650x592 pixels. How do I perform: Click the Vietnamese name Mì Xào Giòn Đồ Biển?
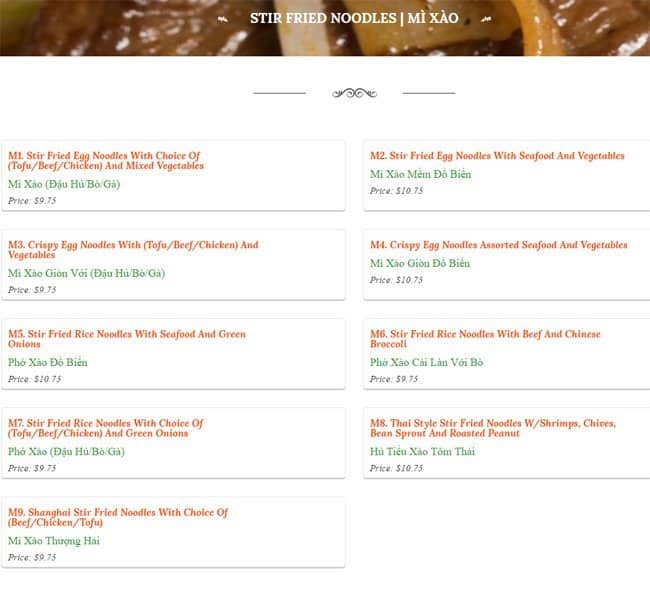click(419, 263)
